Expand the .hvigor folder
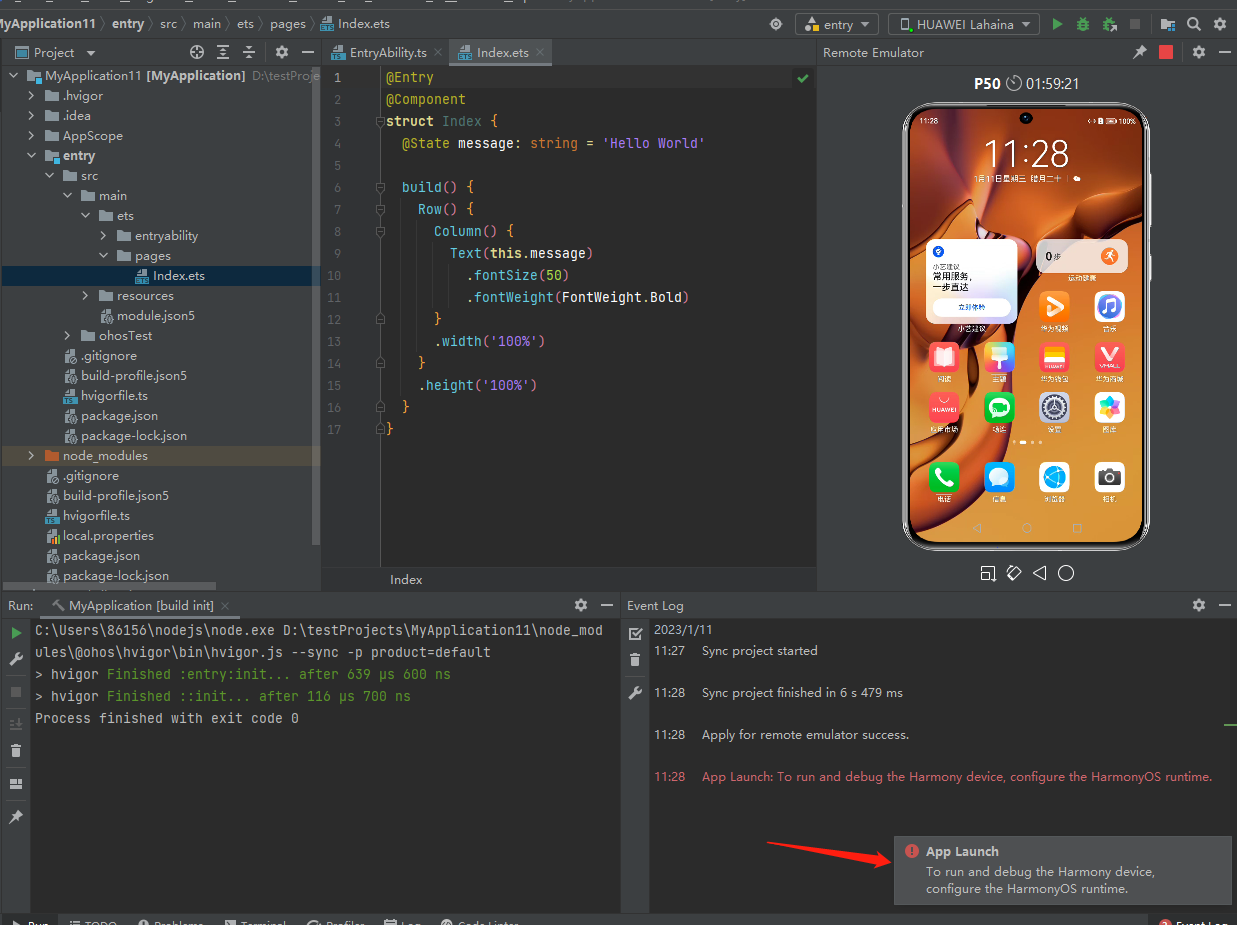Image resolution: width=1237 pixels, height=925 pixels. tap(32, 96)
